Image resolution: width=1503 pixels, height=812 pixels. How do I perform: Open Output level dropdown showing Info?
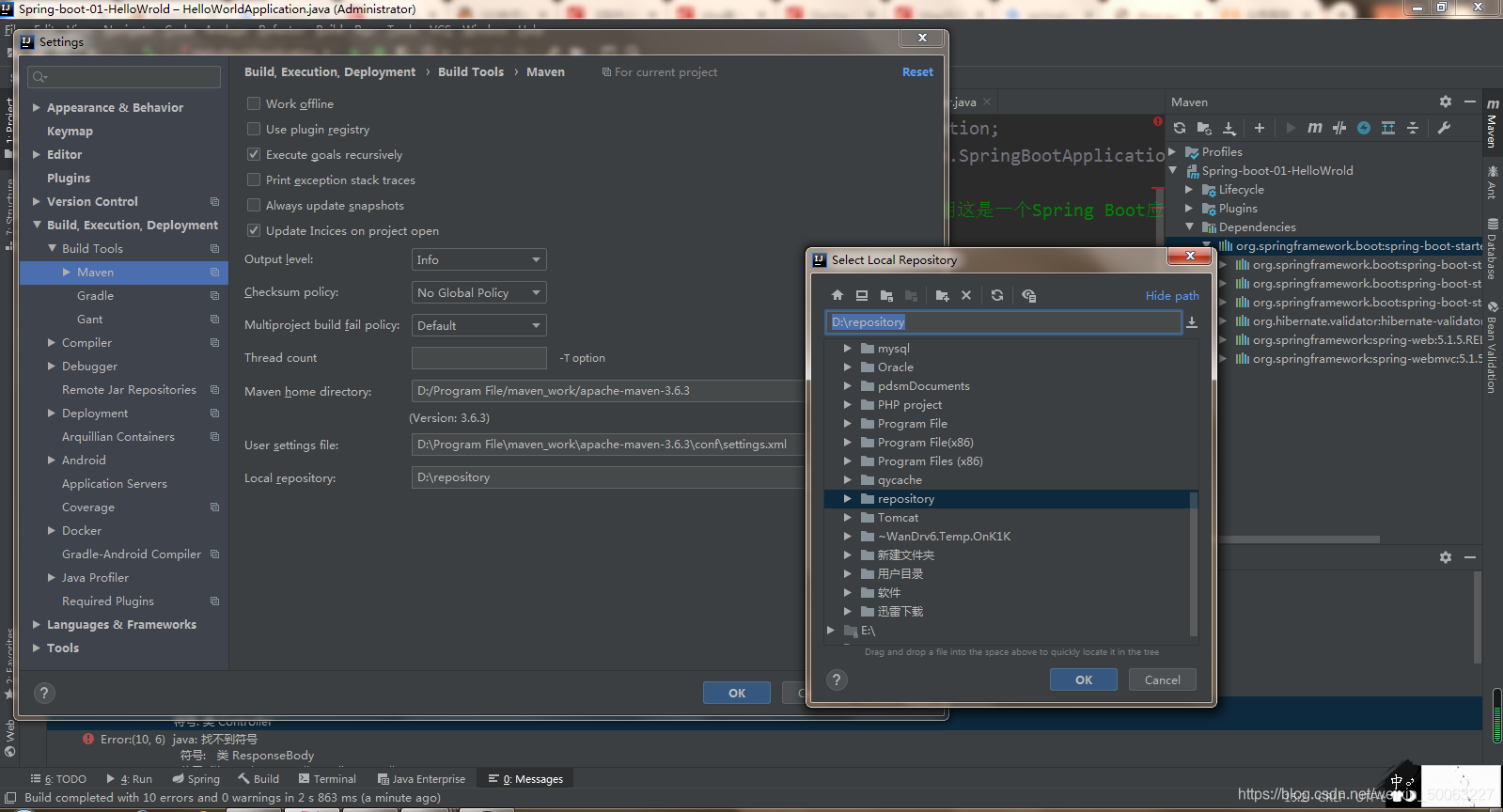click(479, 259)
